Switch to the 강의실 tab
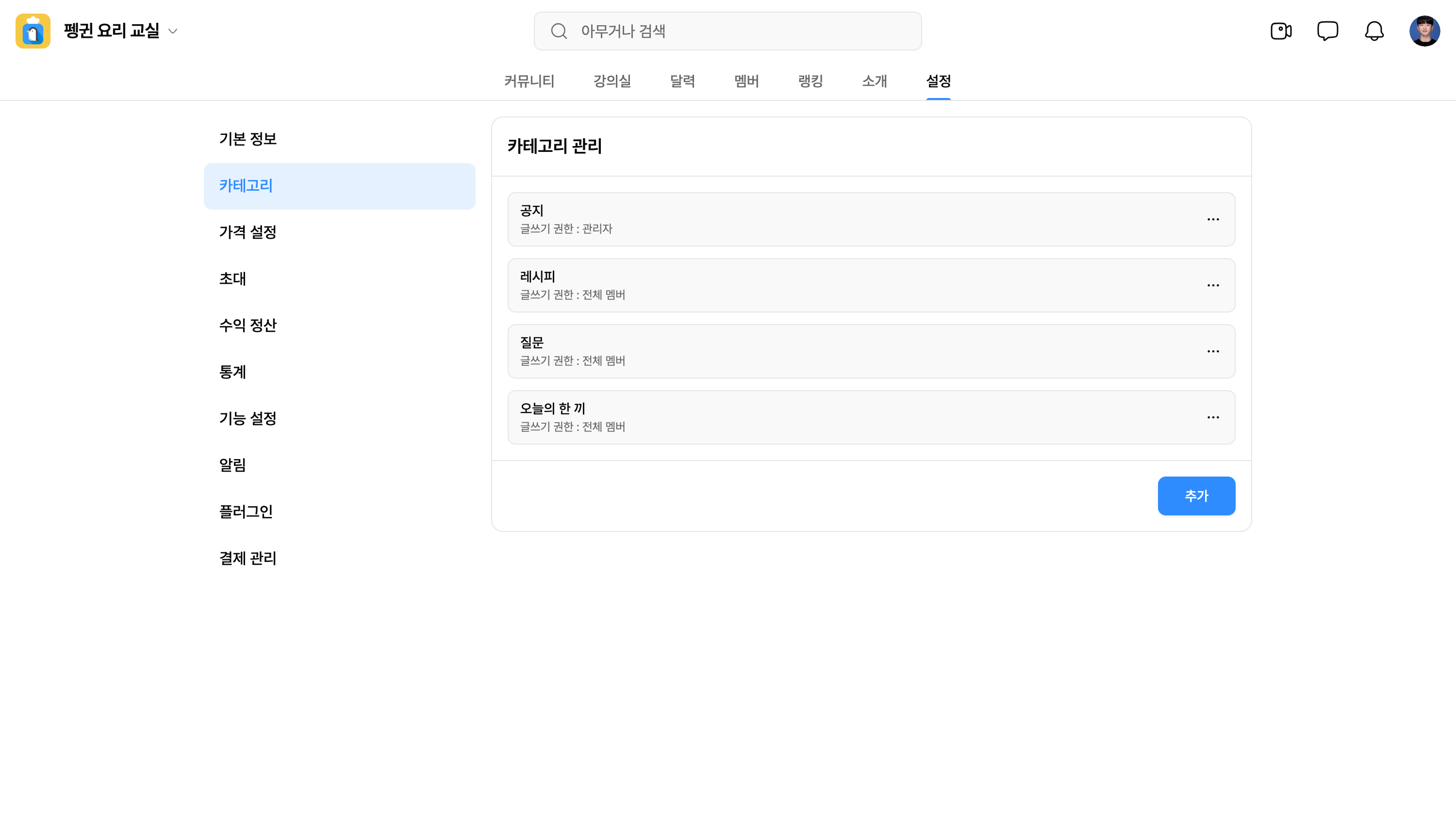The width and height of the screenshot is (1456, 825). coord(612,81)
